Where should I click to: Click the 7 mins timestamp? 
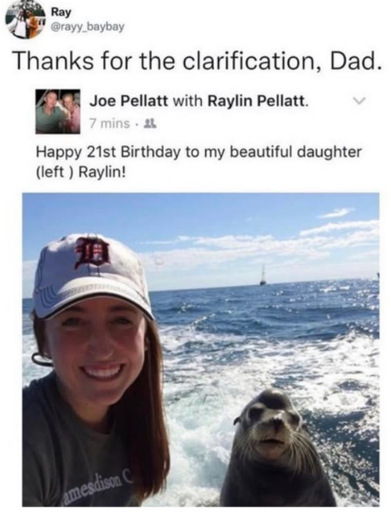[109, 124]
